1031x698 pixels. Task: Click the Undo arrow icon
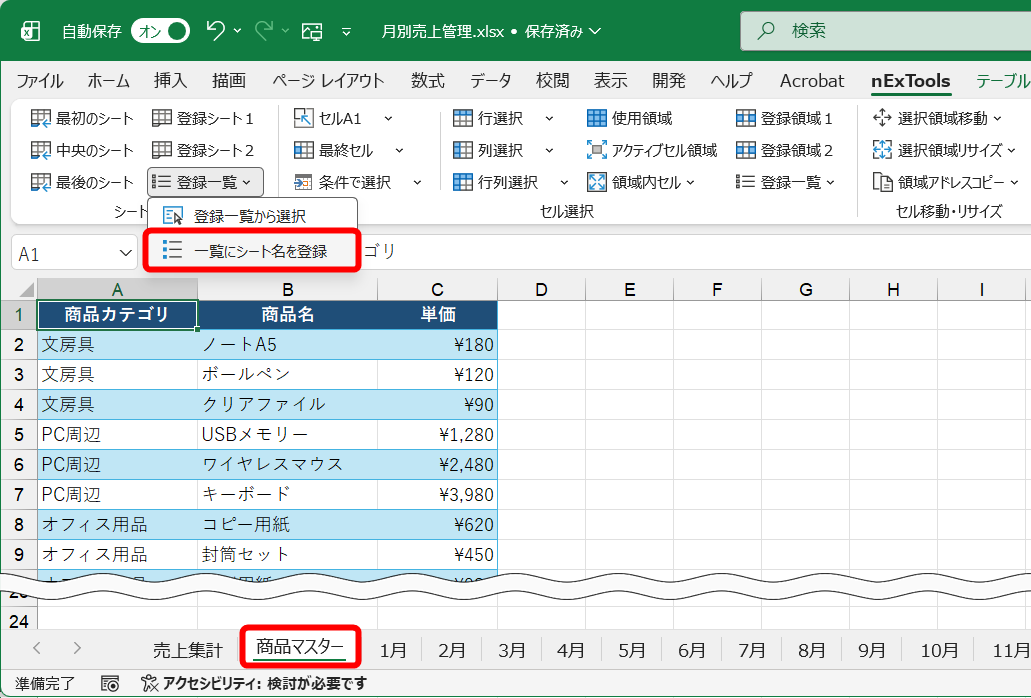215,30
